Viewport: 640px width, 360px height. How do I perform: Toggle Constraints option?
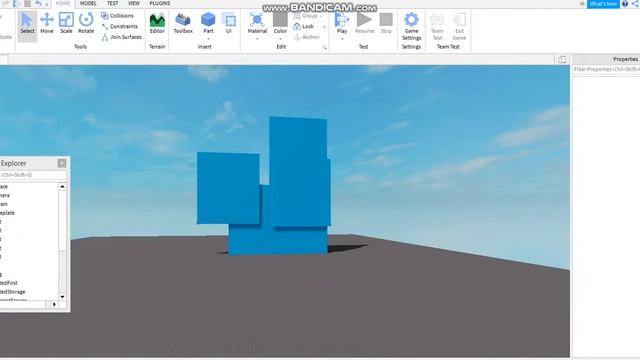point(120,26)
